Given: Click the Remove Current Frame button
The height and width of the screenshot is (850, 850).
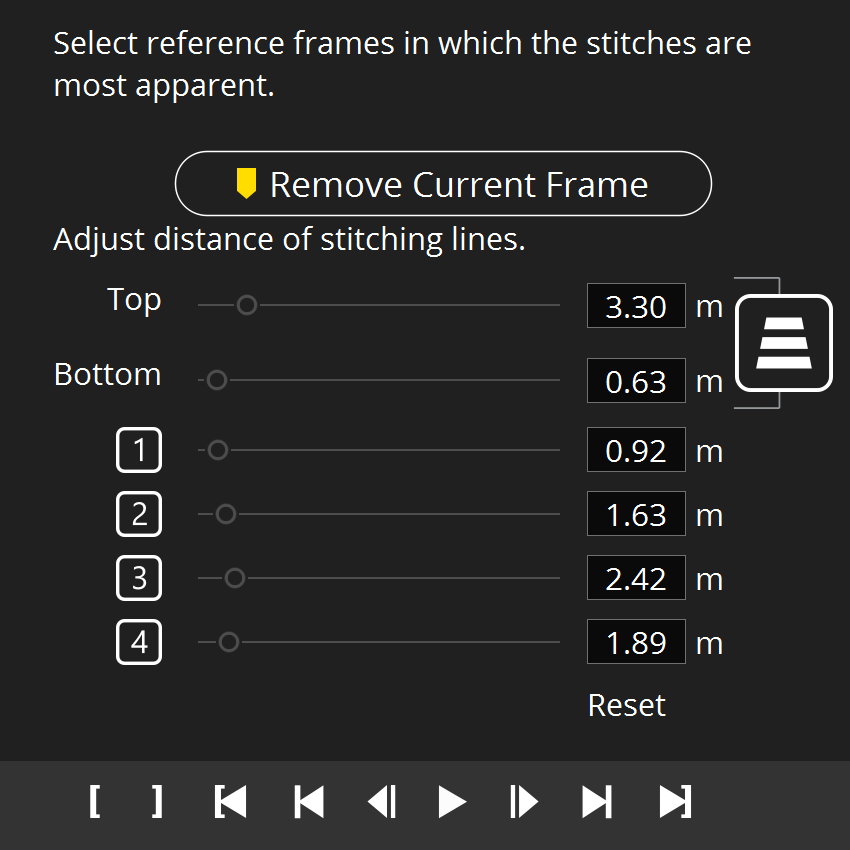Looking at the screenshot, I should coord(443,184).
